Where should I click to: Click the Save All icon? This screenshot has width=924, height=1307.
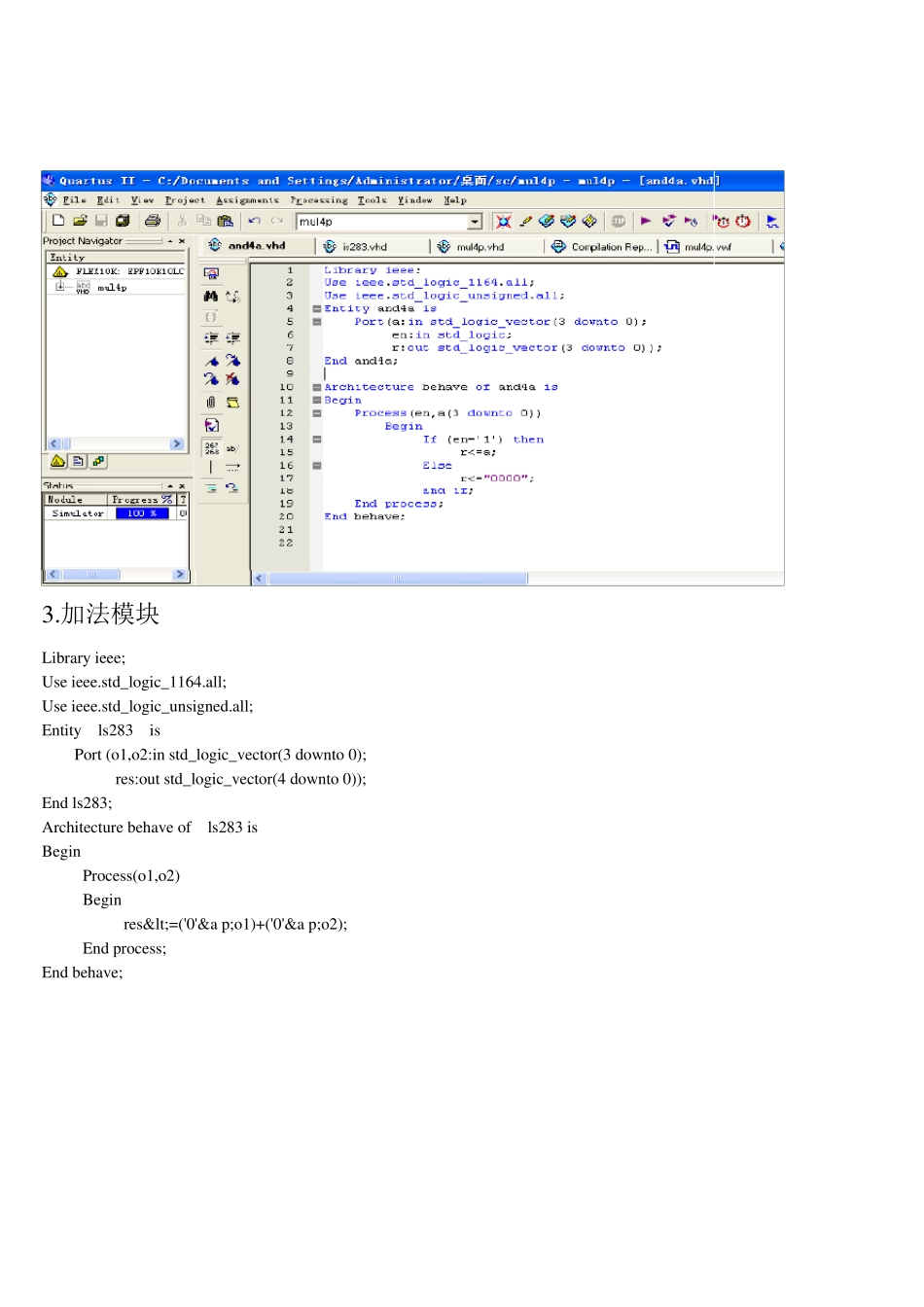coord(123,221)
